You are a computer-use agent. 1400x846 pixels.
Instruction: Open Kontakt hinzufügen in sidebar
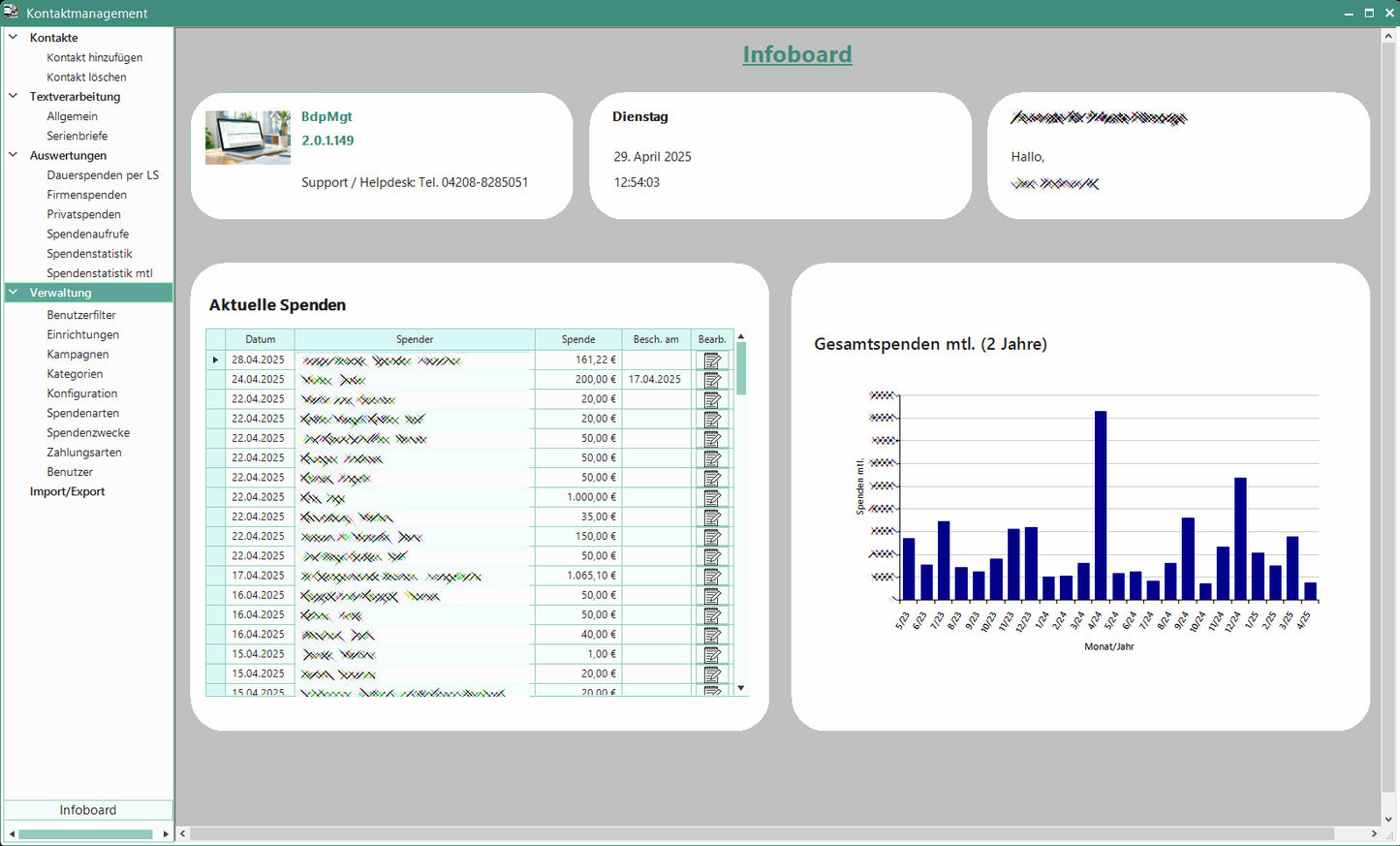point(94,58)
